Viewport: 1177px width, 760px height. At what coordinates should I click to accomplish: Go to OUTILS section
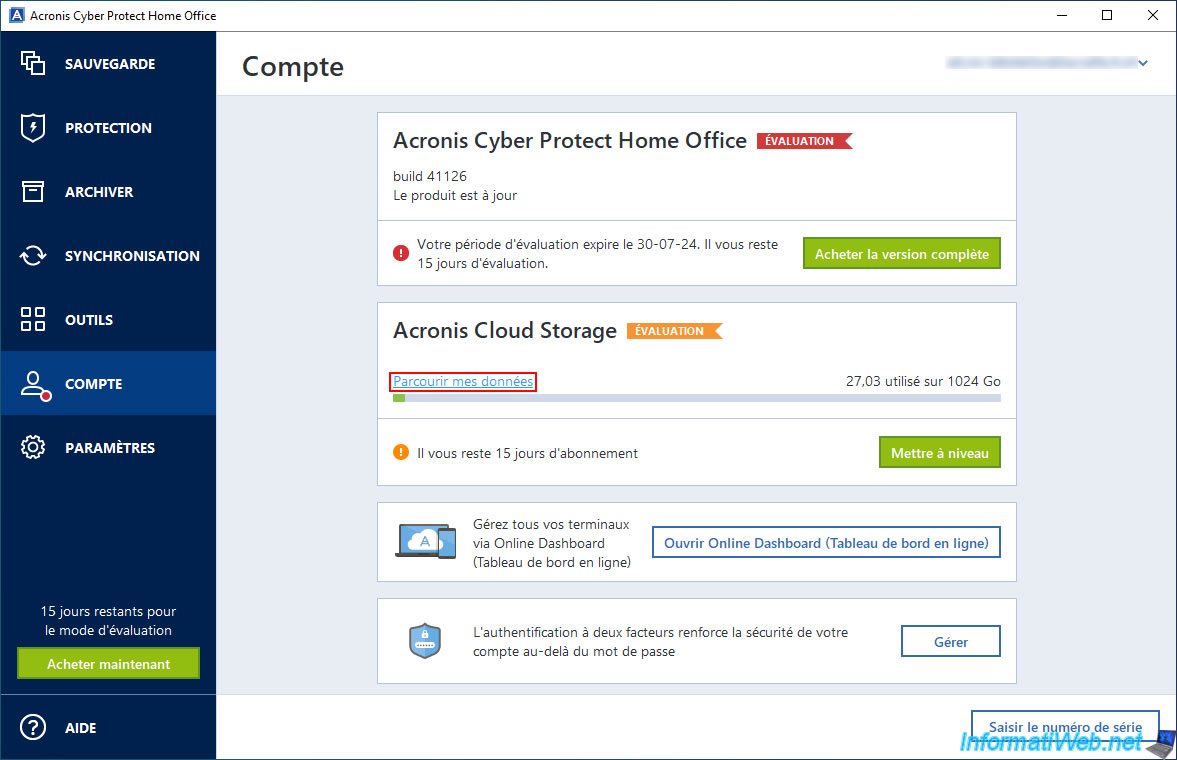coord(89,319)
